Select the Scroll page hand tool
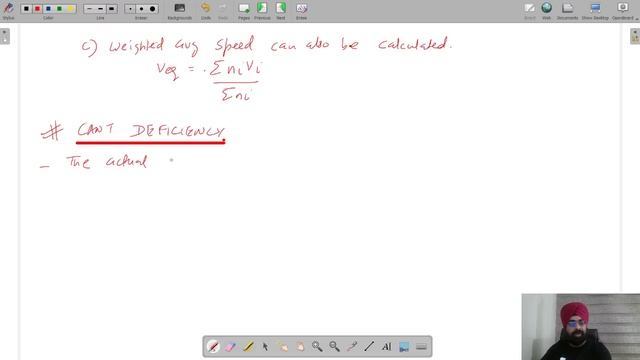 [x=300, y=347]
